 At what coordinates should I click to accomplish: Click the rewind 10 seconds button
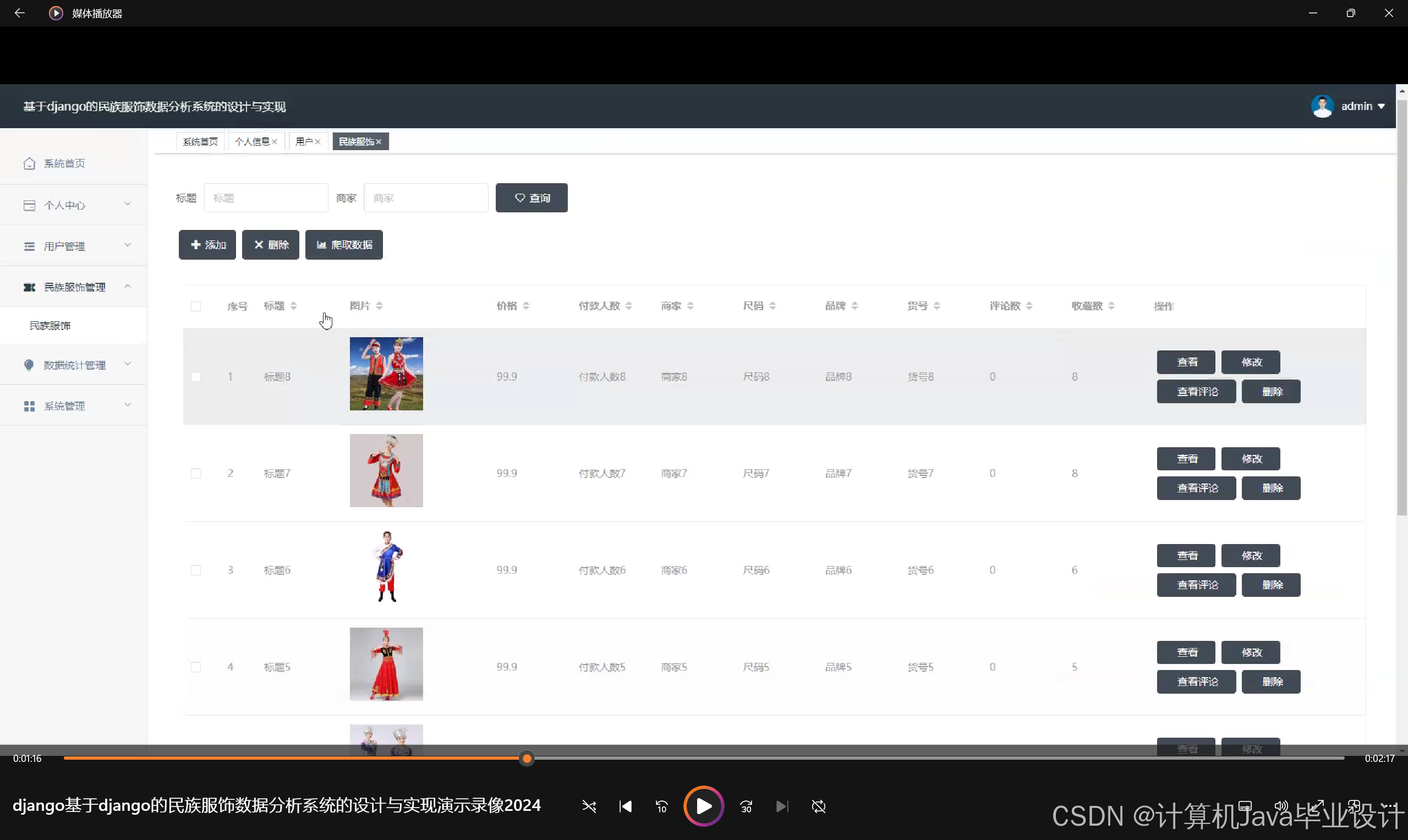(x=662, y=806)
